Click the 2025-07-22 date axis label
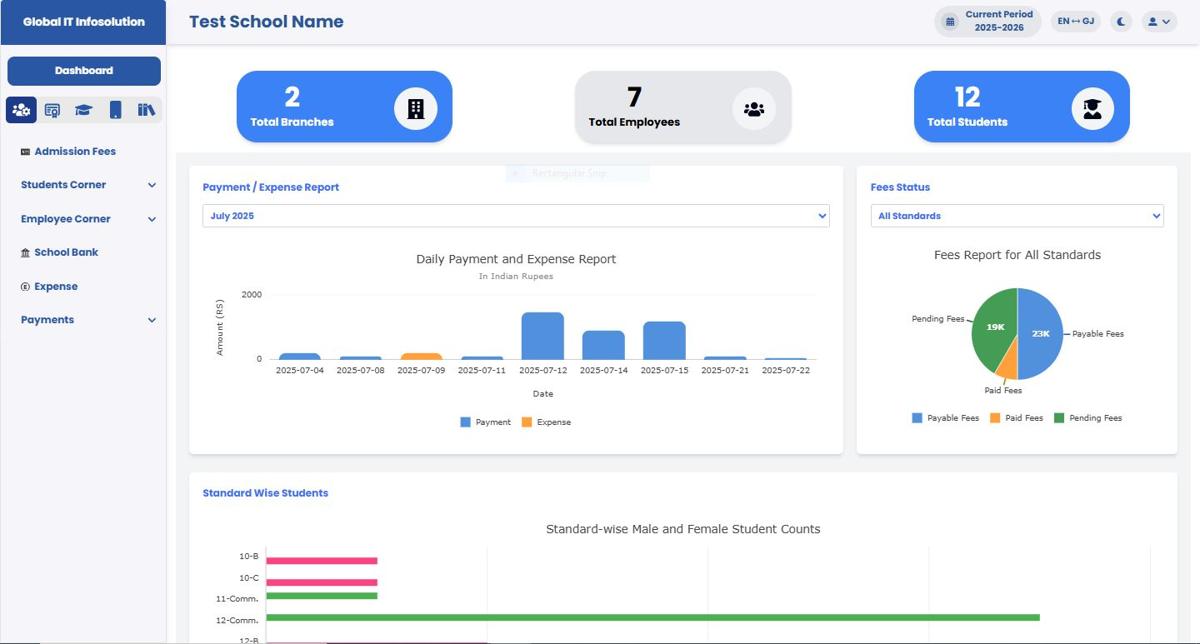Viewport: 1200px width, 644px height. (785, 370)
